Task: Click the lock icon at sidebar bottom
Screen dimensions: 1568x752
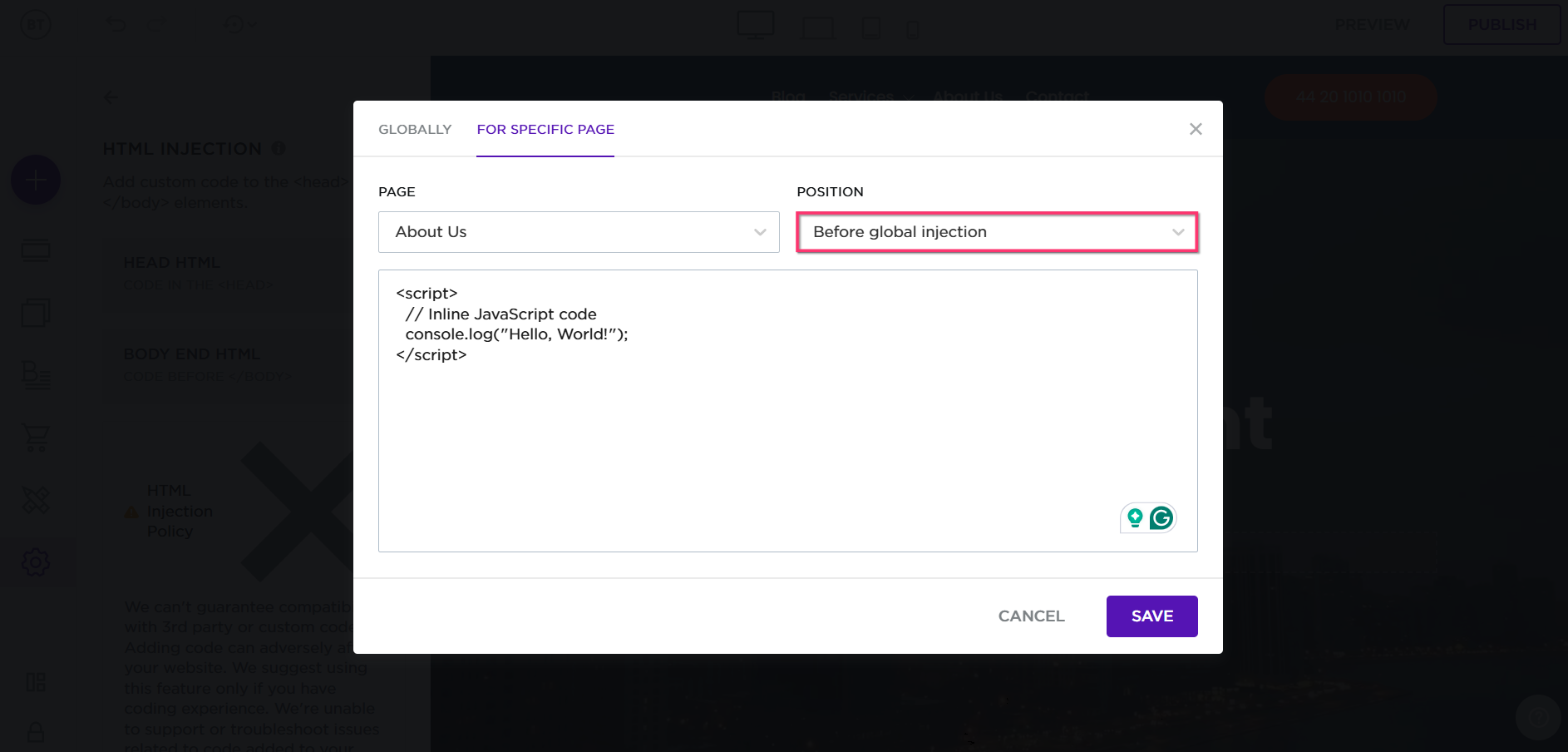Action: 36,732
